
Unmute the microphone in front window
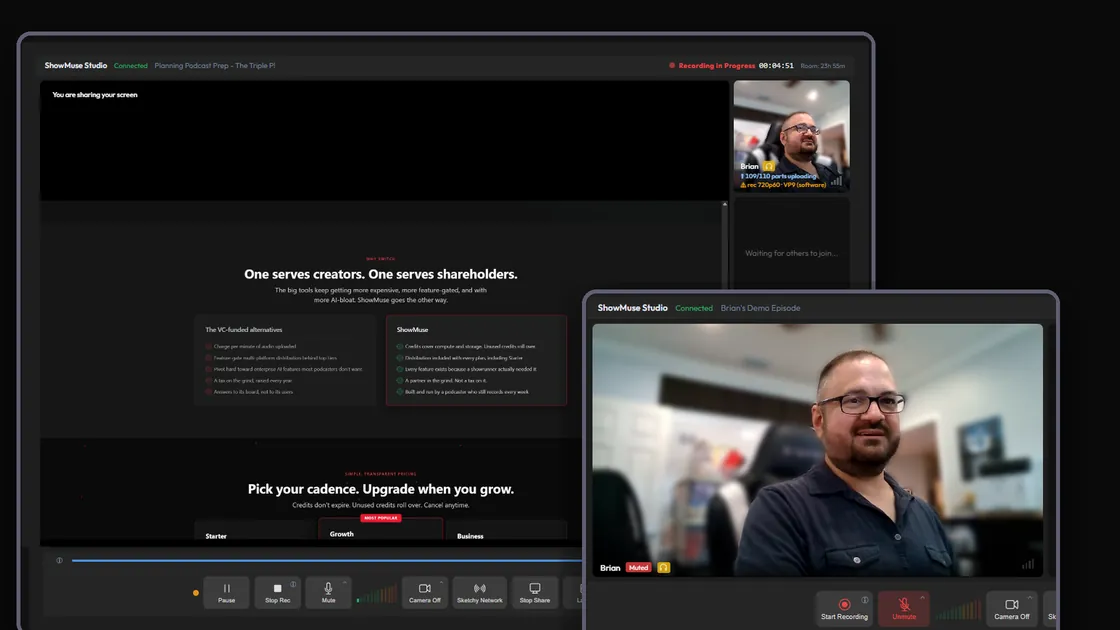click(x=904, y=608)
